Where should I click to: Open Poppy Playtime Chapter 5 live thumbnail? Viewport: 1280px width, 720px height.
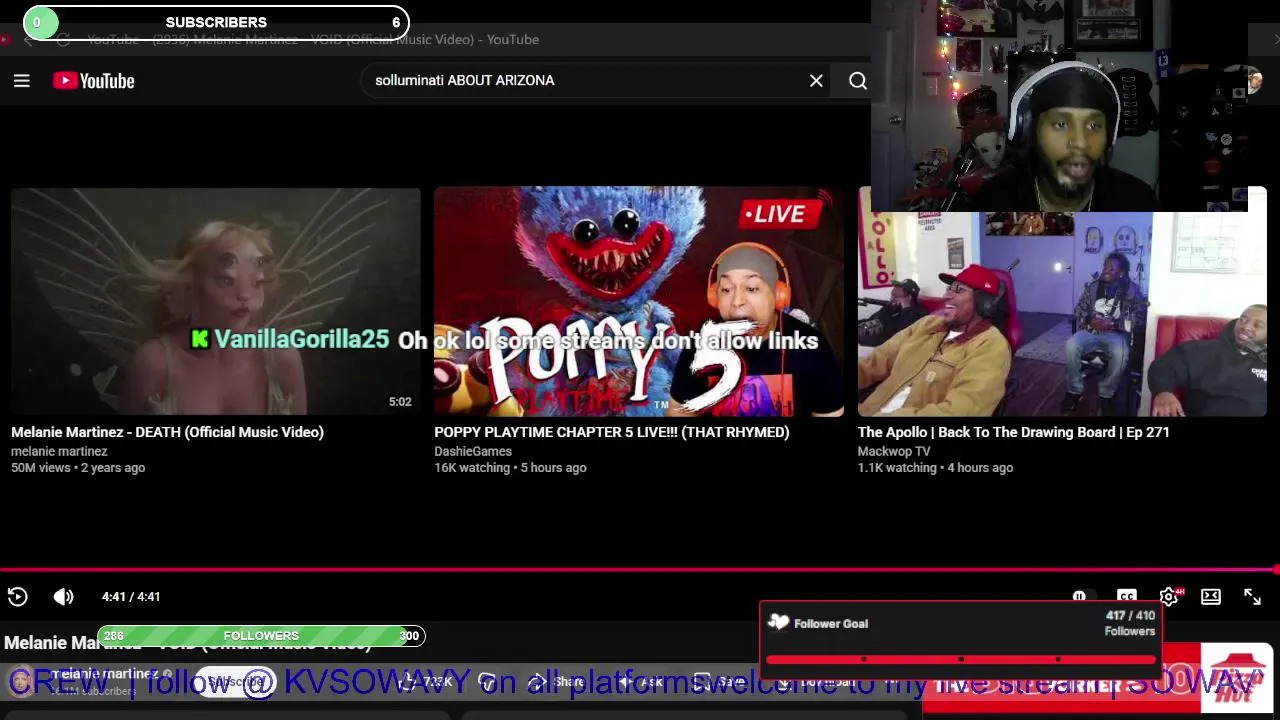click(639, 301)
